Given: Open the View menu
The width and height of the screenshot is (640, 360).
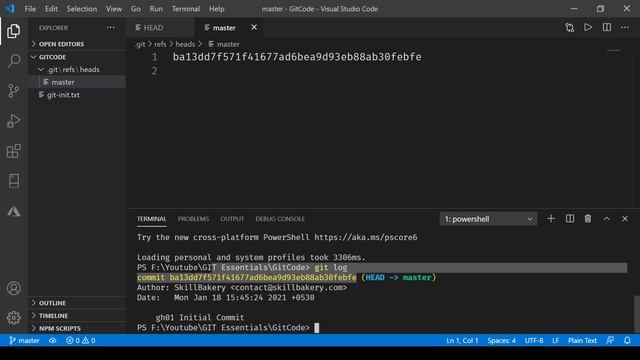Looking at the screenshot, I should (114, 9).
